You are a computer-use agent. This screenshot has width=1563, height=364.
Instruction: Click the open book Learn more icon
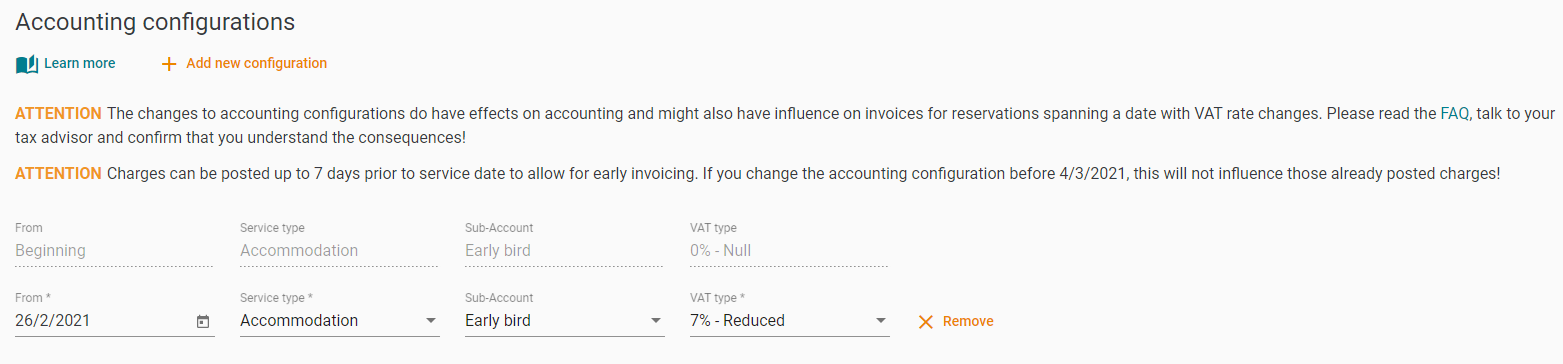[27, 64]
